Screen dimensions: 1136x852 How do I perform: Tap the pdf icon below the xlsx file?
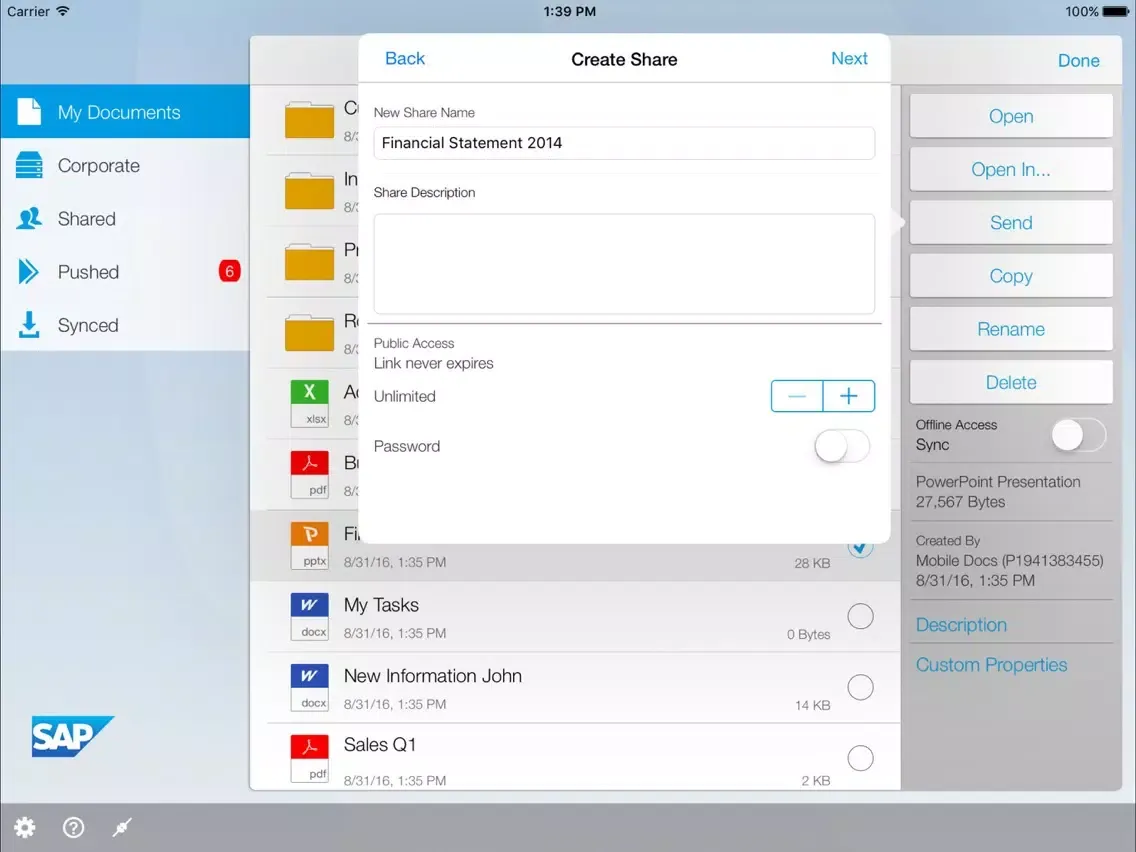click(309, 475)
